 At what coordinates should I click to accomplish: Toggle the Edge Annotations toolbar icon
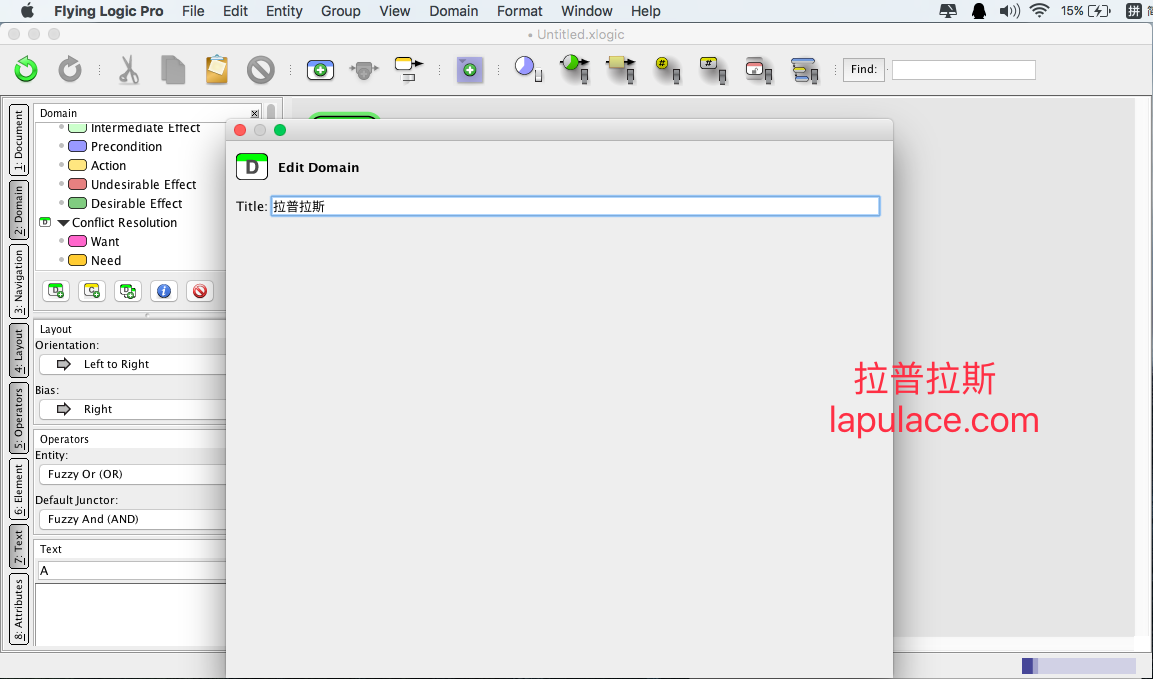621,69
